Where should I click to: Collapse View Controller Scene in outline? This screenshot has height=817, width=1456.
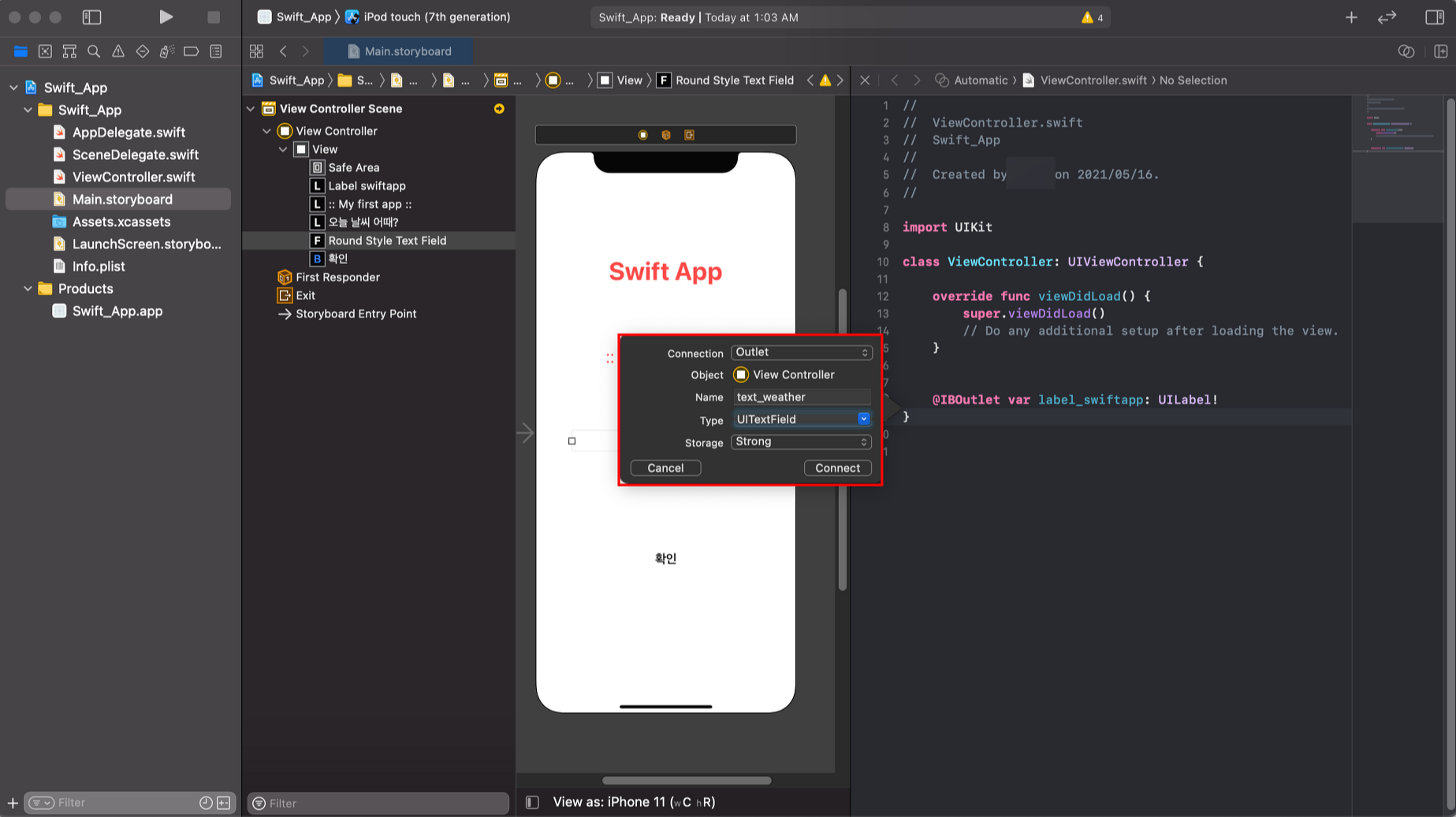251,109
